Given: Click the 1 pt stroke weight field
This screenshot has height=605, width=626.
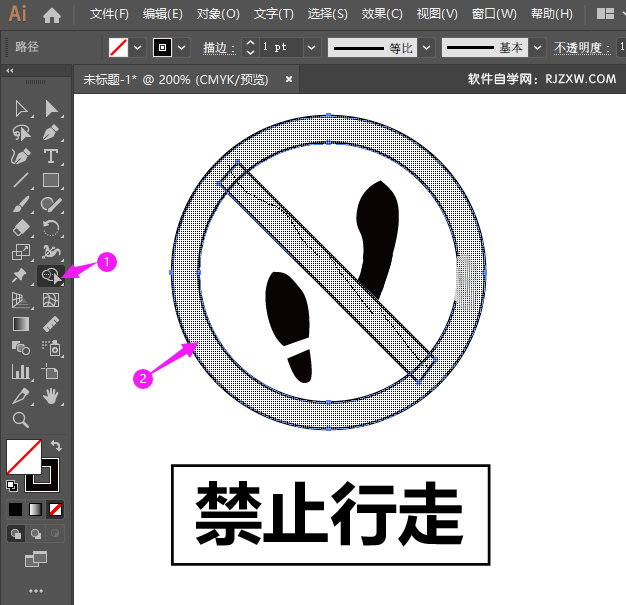Looking at the screenshot, I should (x=281, y=48).
